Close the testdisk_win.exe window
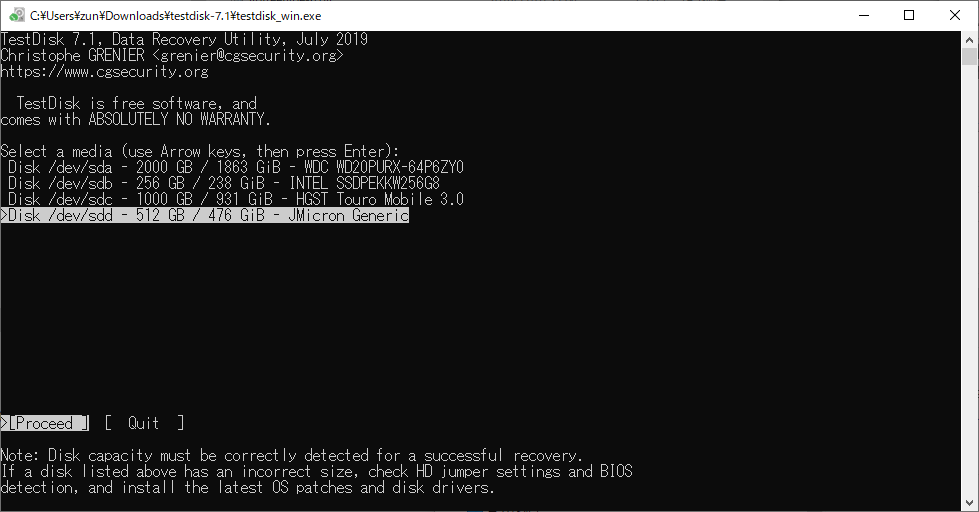 click(x=955, y=16)
